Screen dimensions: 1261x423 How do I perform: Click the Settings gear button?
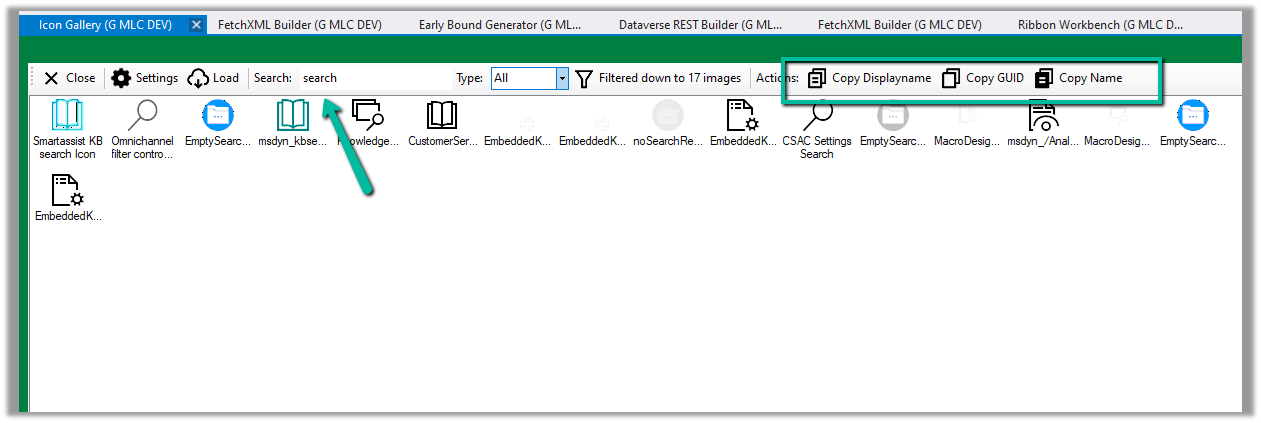coord(144,78)
